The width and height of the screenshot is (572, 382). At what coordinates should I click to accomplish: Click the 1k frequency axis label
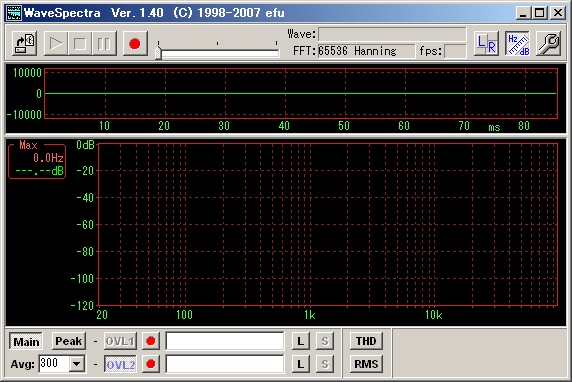tap(310, 315)
